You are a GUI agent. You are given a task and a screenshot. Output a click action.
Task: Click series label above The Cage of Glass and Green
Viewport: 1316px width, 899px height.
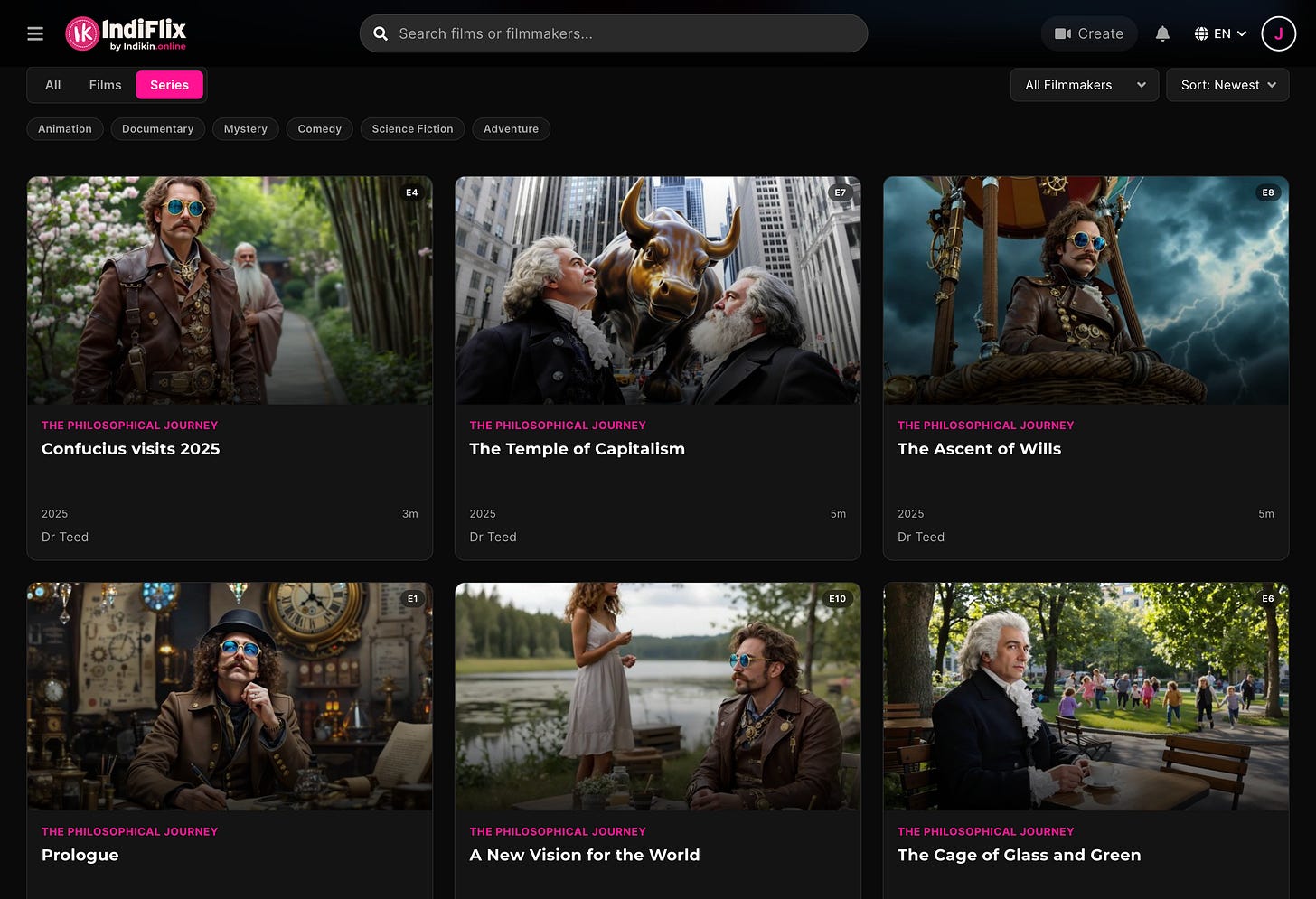coord(986,831)
